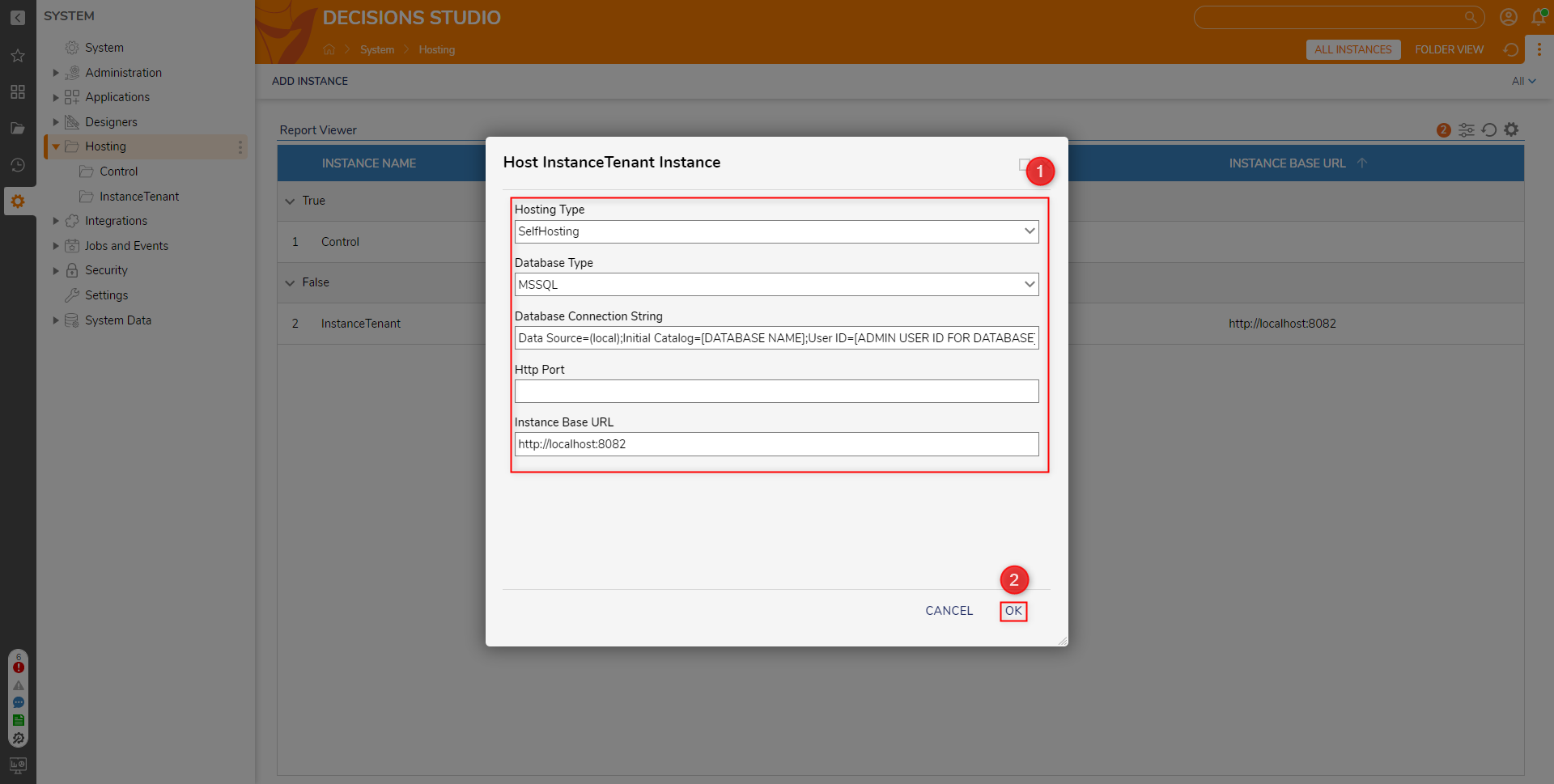Open the blue chat bubble icon
The width and height of the screenshot is (1554, 784).
click(19, 702)
